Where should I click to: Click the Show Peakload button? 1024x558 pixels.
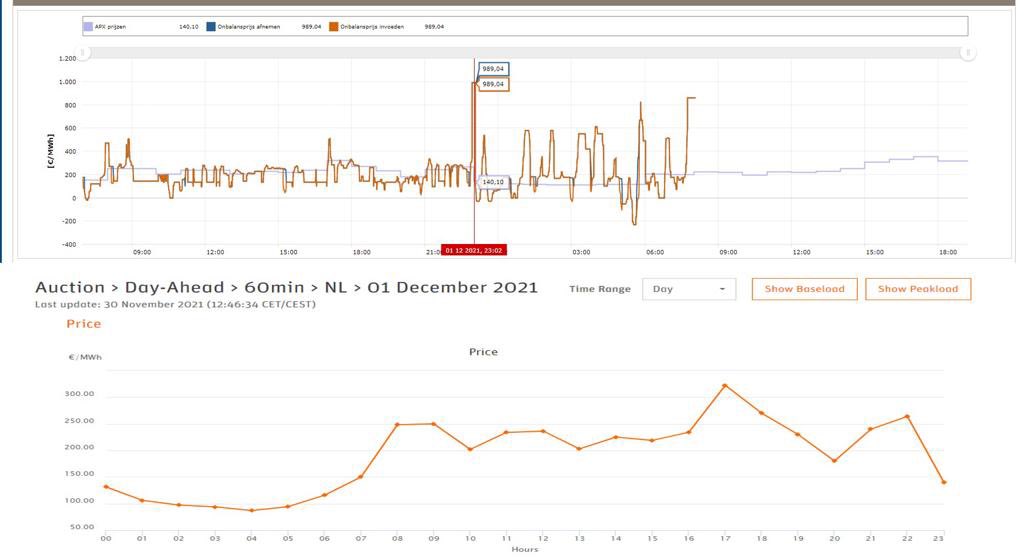pos(918,289)
